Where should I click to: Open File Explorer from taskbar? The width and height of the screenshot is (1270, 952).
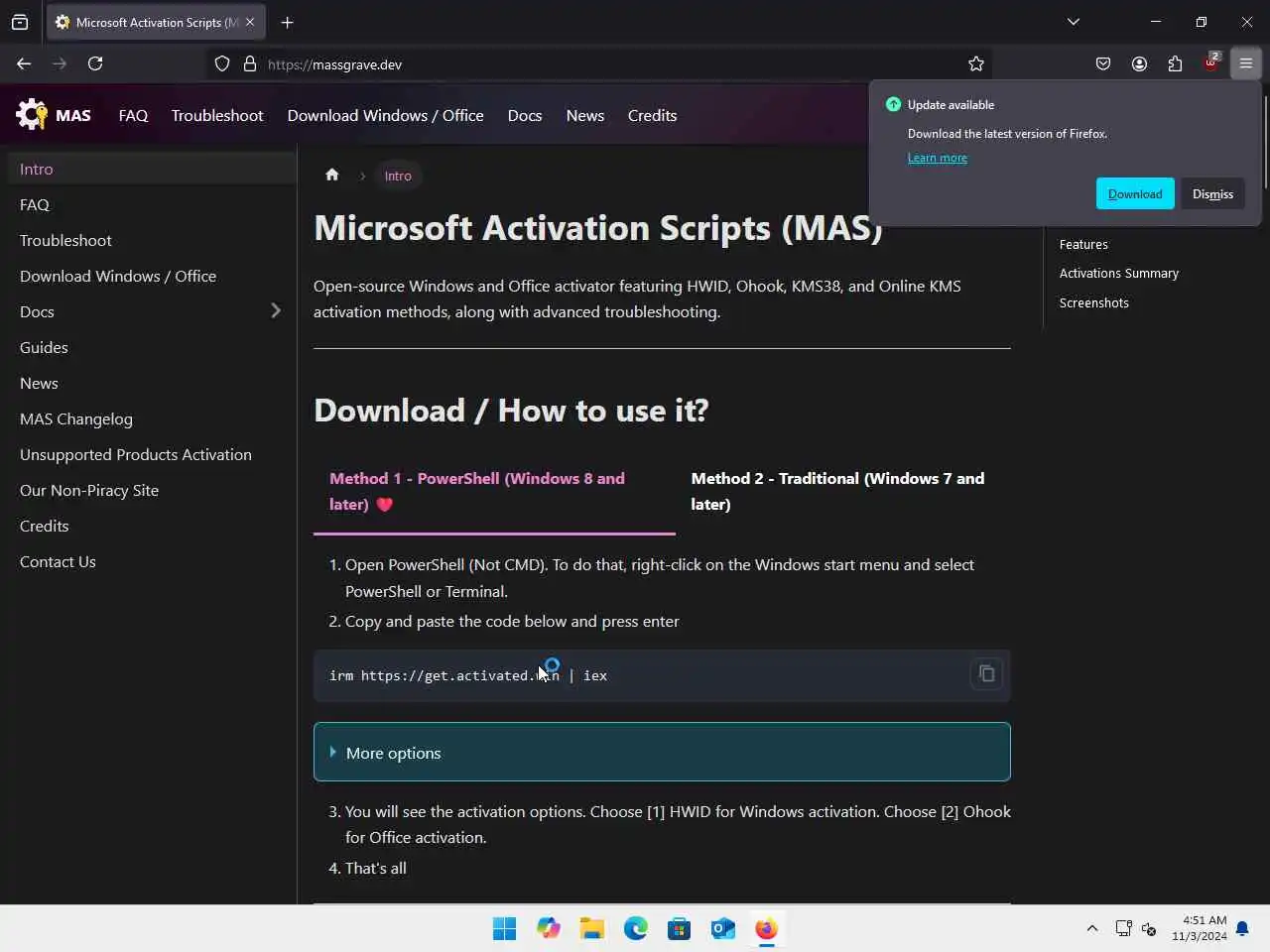pos(591,928)
